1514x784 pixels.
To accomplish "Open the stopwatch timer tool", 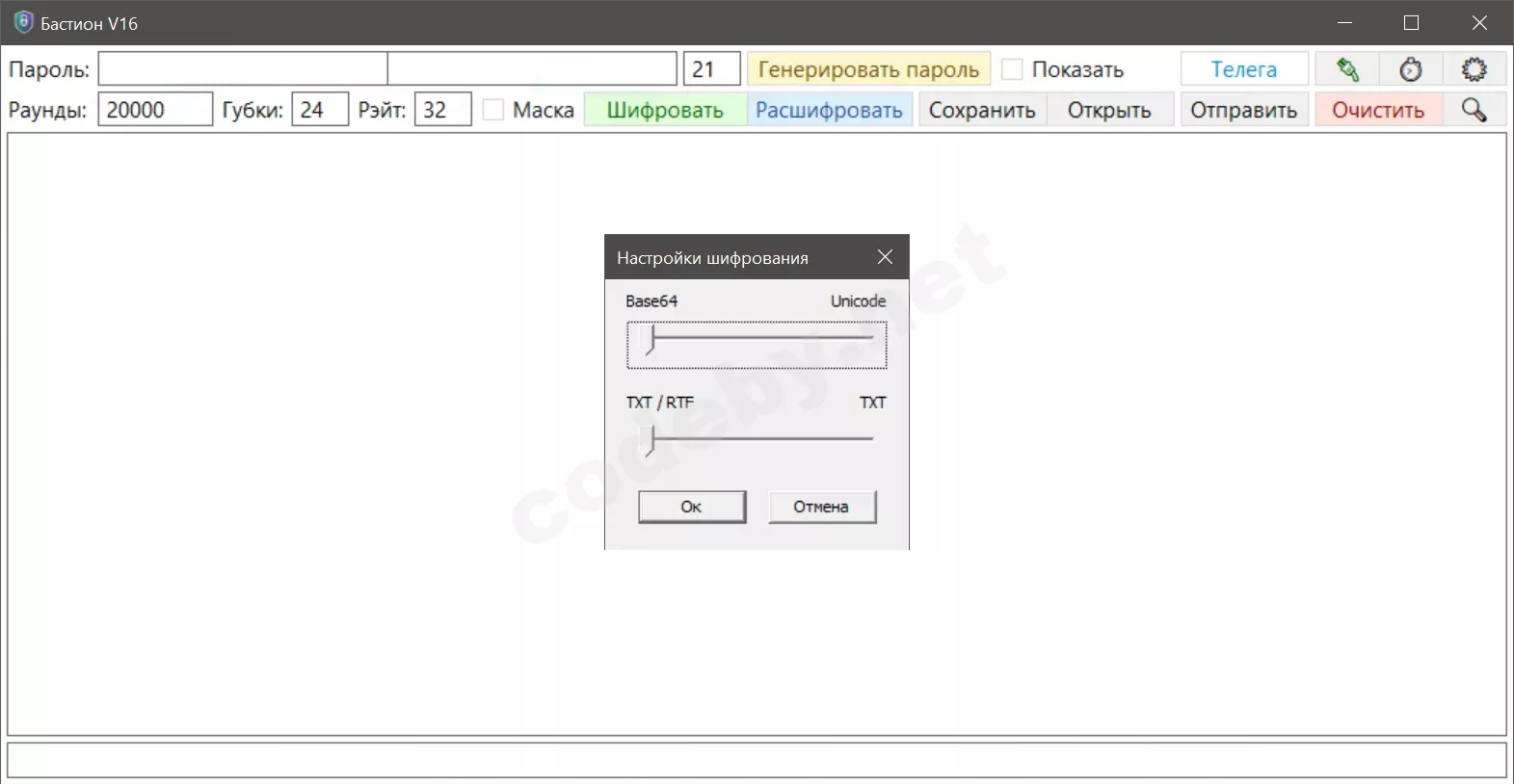I will (1411, 69).
